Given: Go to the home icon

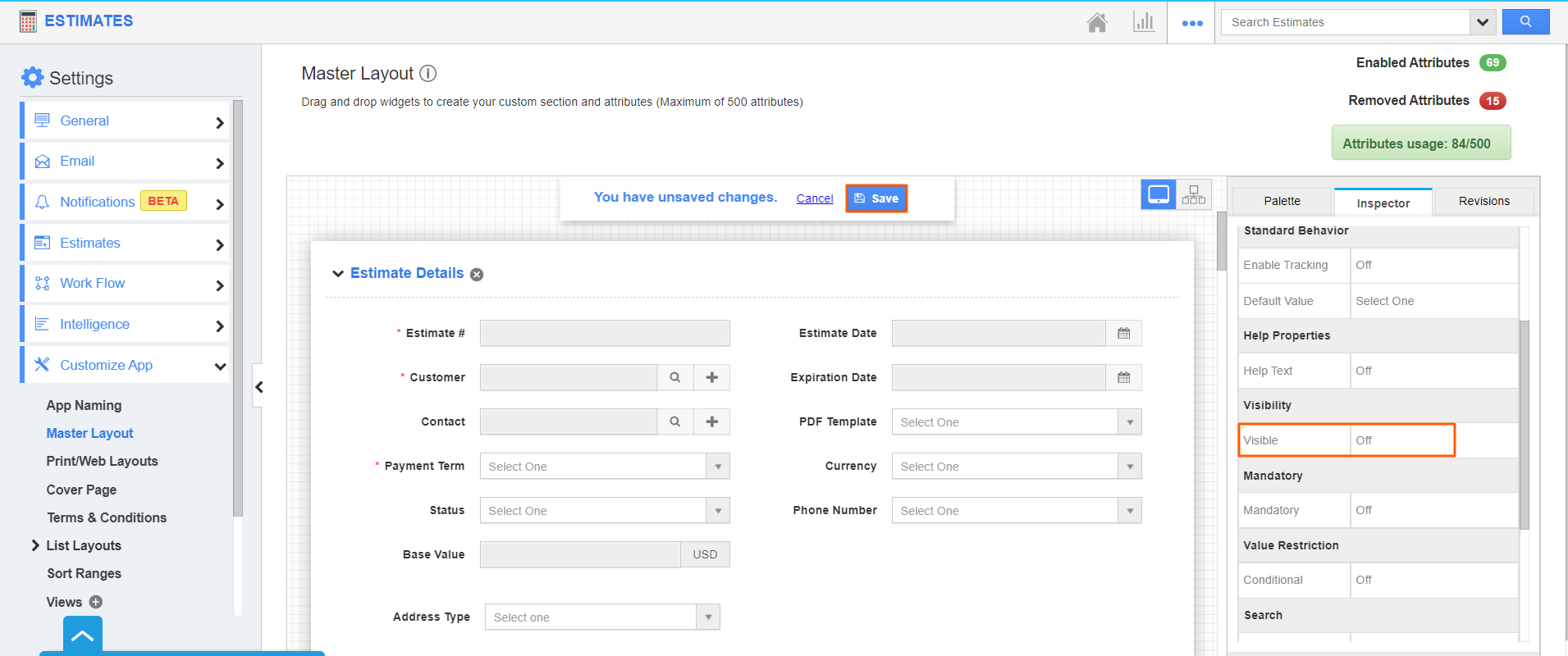Looking at the screenshot, I should 1097,22.
